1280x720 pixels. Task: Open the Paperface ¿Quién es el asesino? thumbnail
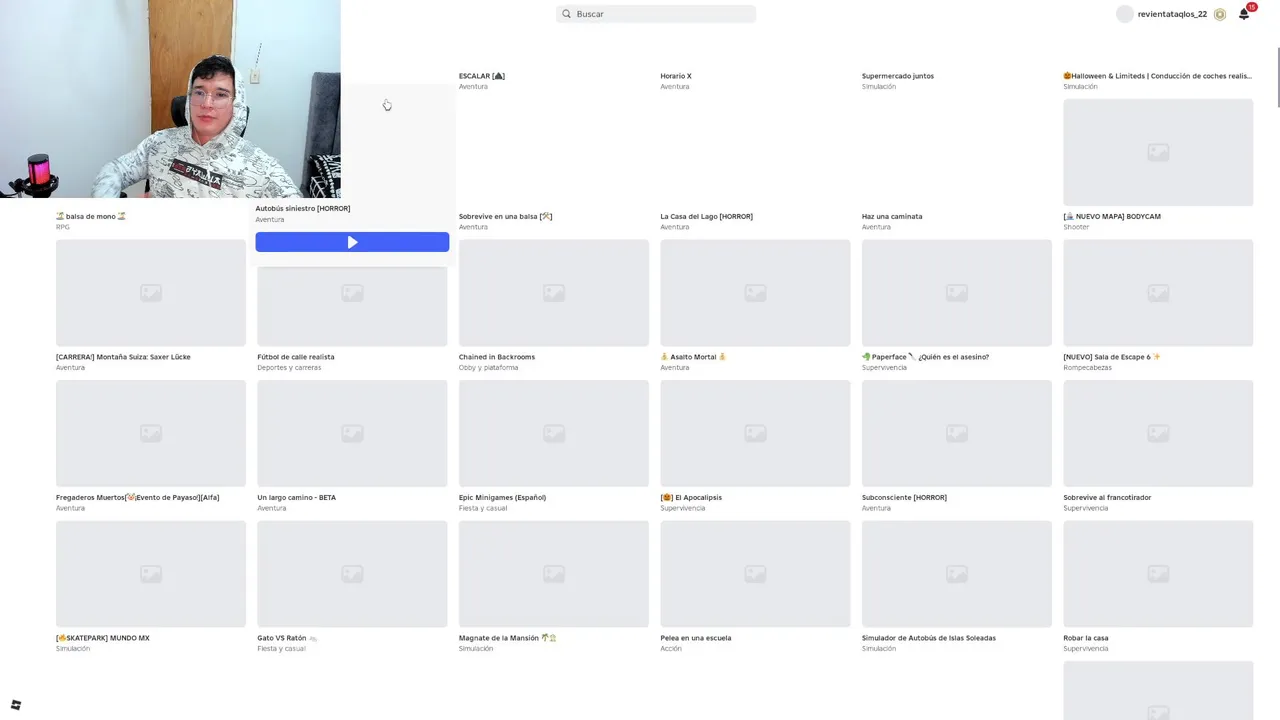point(957,293)
